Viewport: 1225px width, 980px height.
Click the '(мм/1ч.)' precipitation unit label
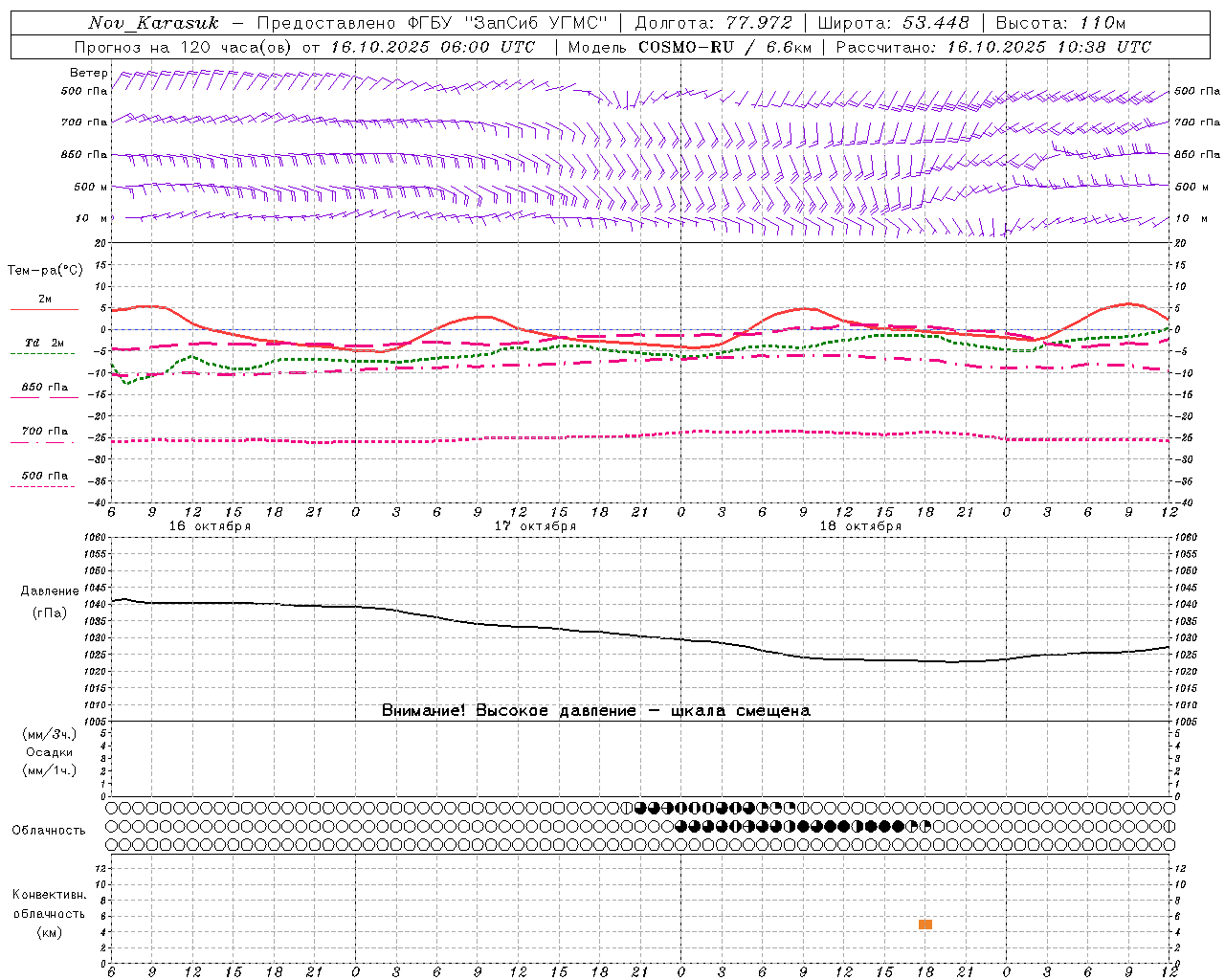click(50, 770)
